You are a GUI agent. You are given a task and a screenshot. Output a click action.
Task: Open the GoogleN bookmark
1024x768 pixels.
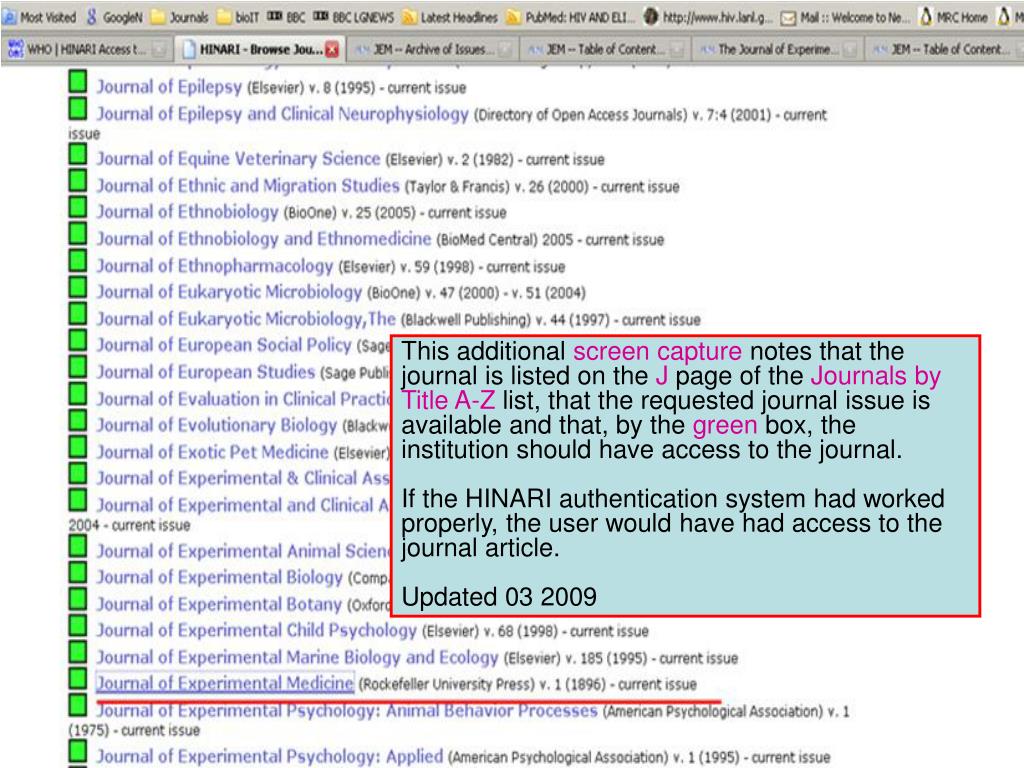[x=115, y=17]
